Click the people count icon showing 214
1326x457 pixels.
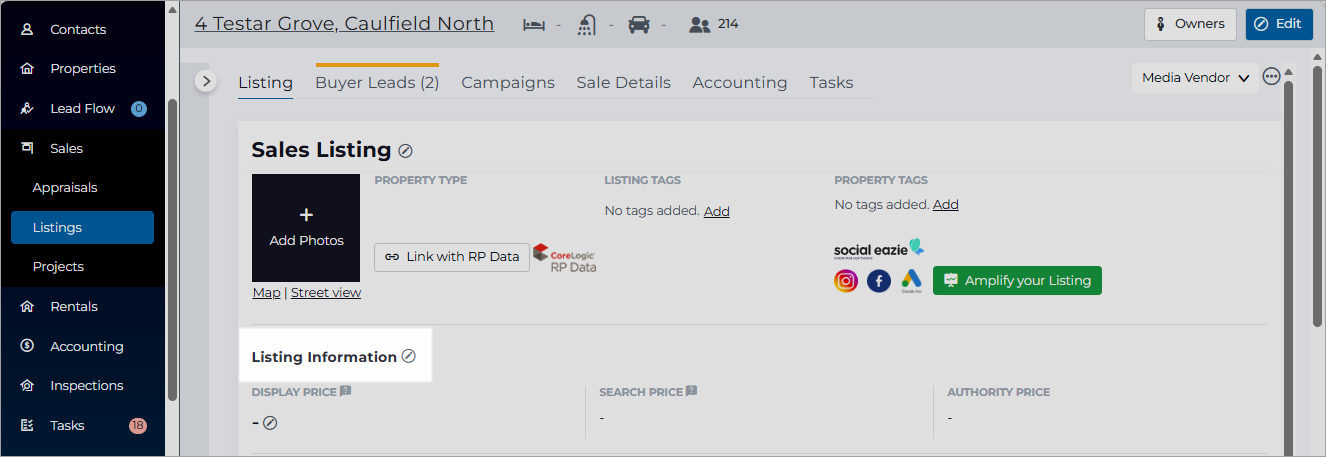pyautogui.click(x=699, y=24)
